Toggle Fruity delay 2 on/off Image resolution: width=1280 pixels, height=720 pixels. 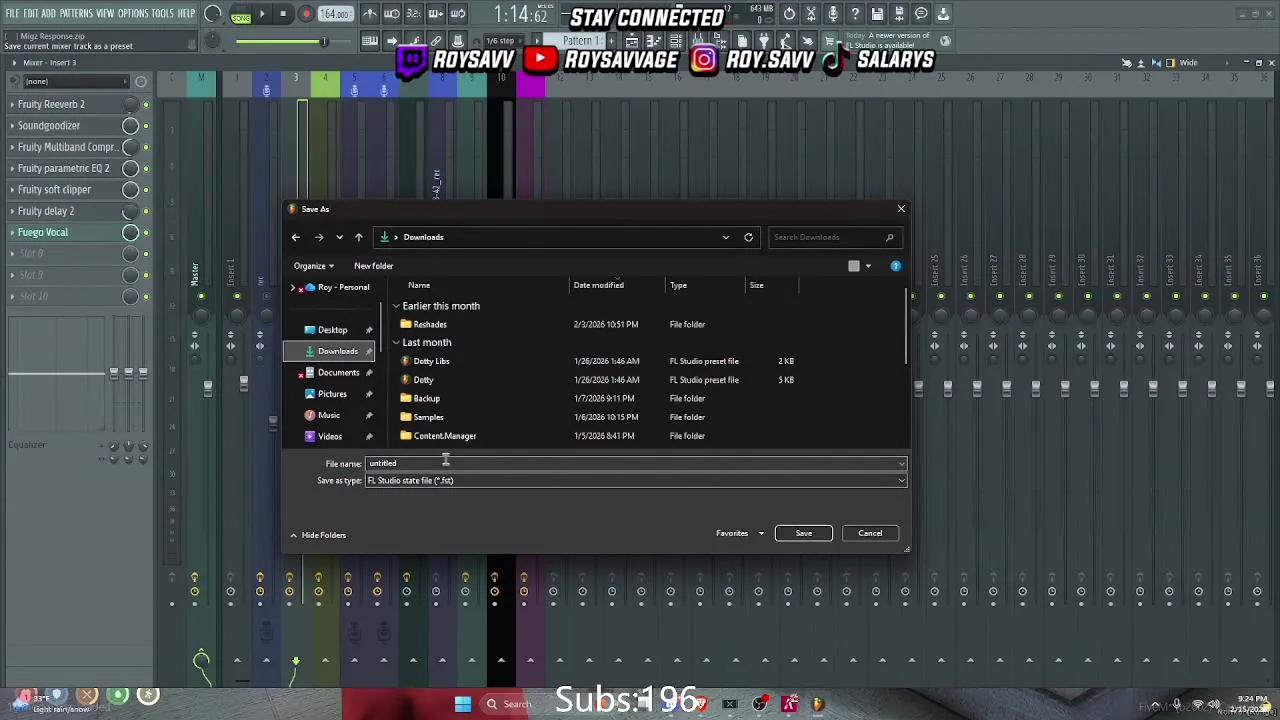pos(146,211)
